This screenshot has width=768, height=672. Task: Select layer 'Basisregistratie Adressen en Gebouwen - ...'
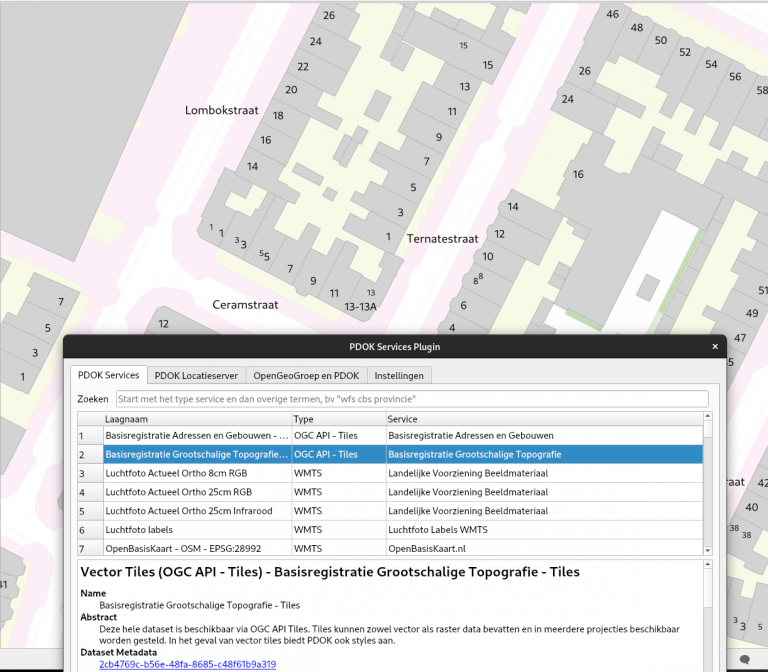coord(197,436)
